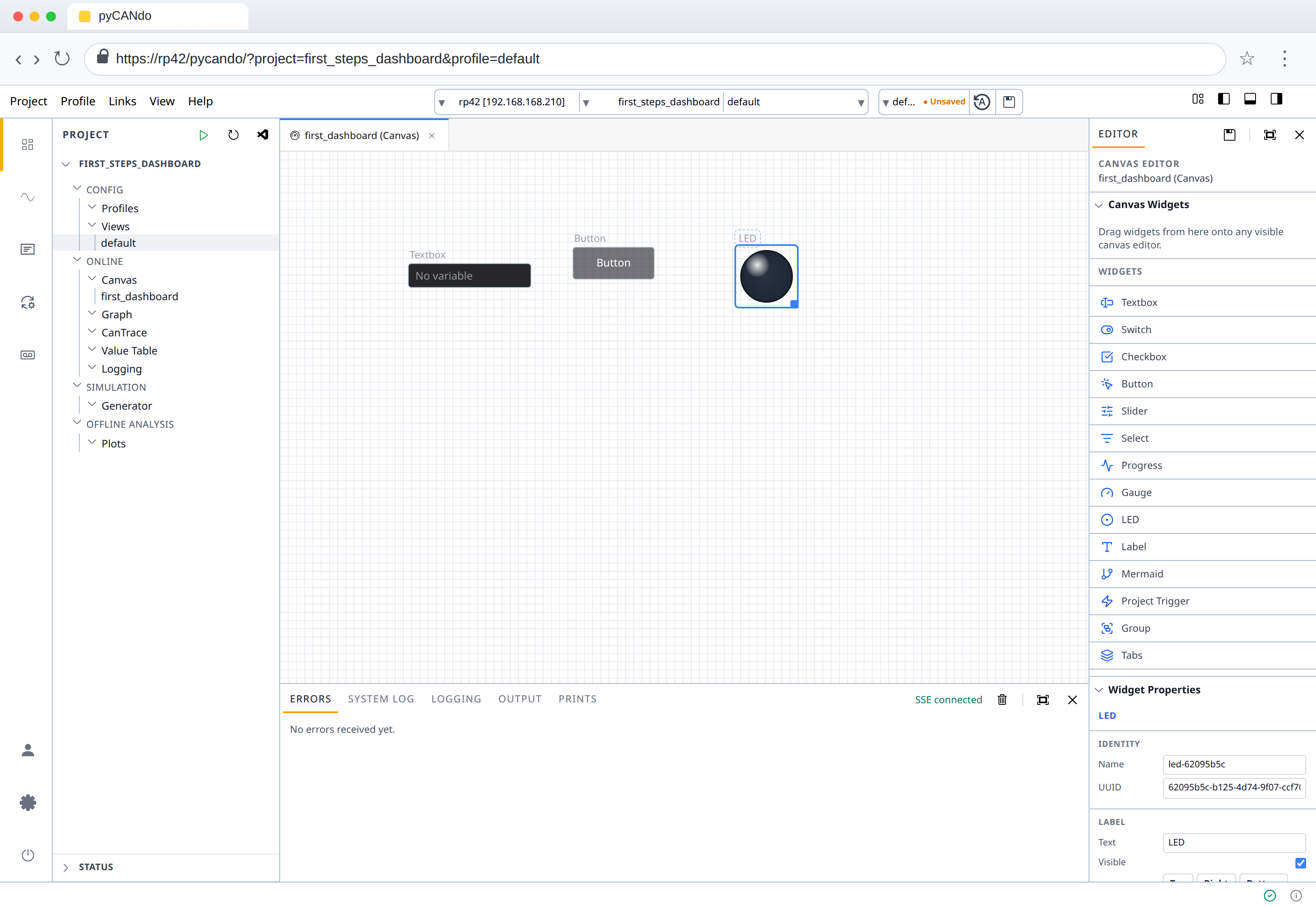Open the project in VS Code icon
Image resolution: width=1316 pixels, height=908 pixels.
tap(263, 135)
